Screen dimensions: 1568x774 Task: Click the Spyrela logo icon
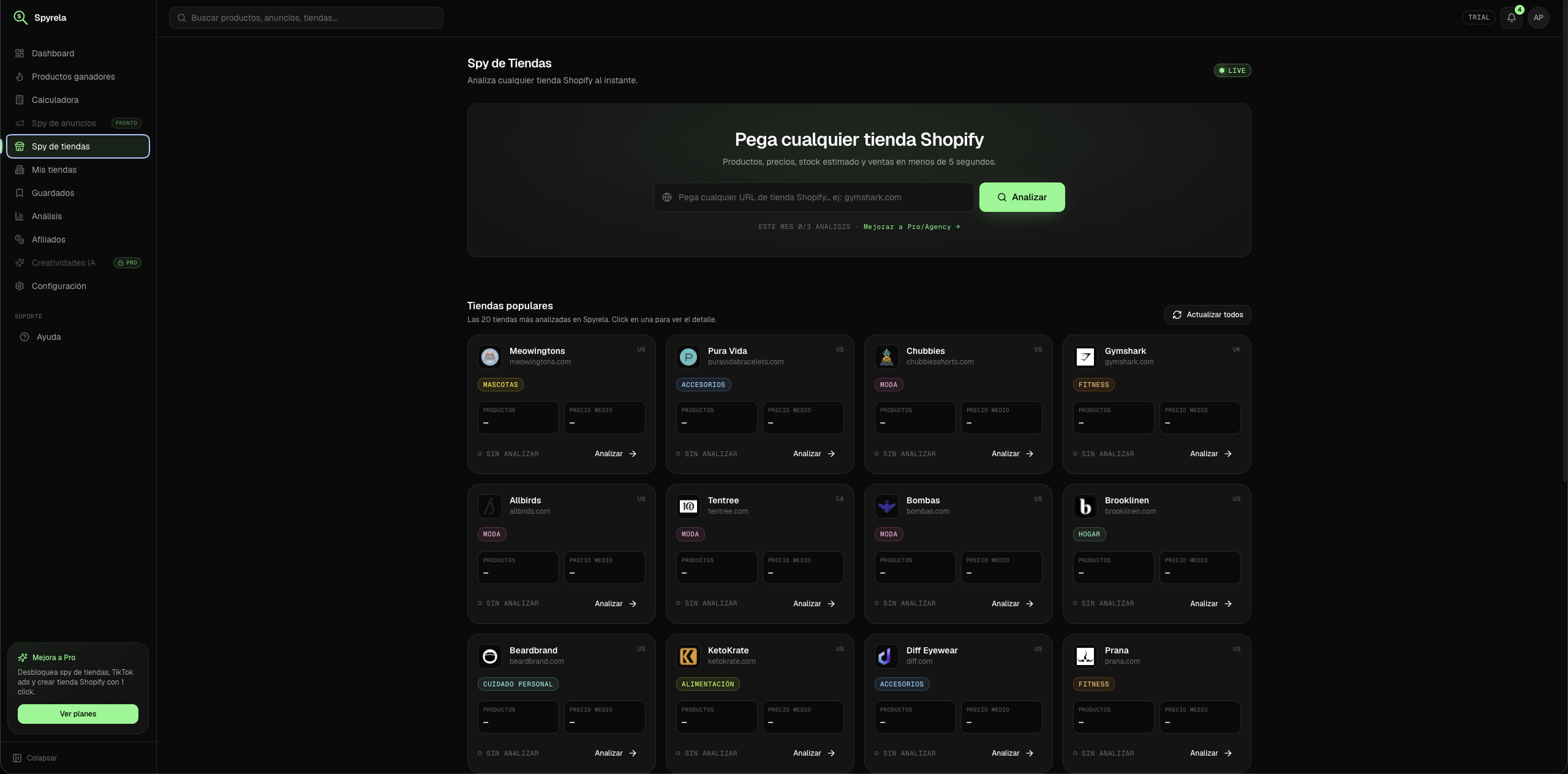[21, 18]
